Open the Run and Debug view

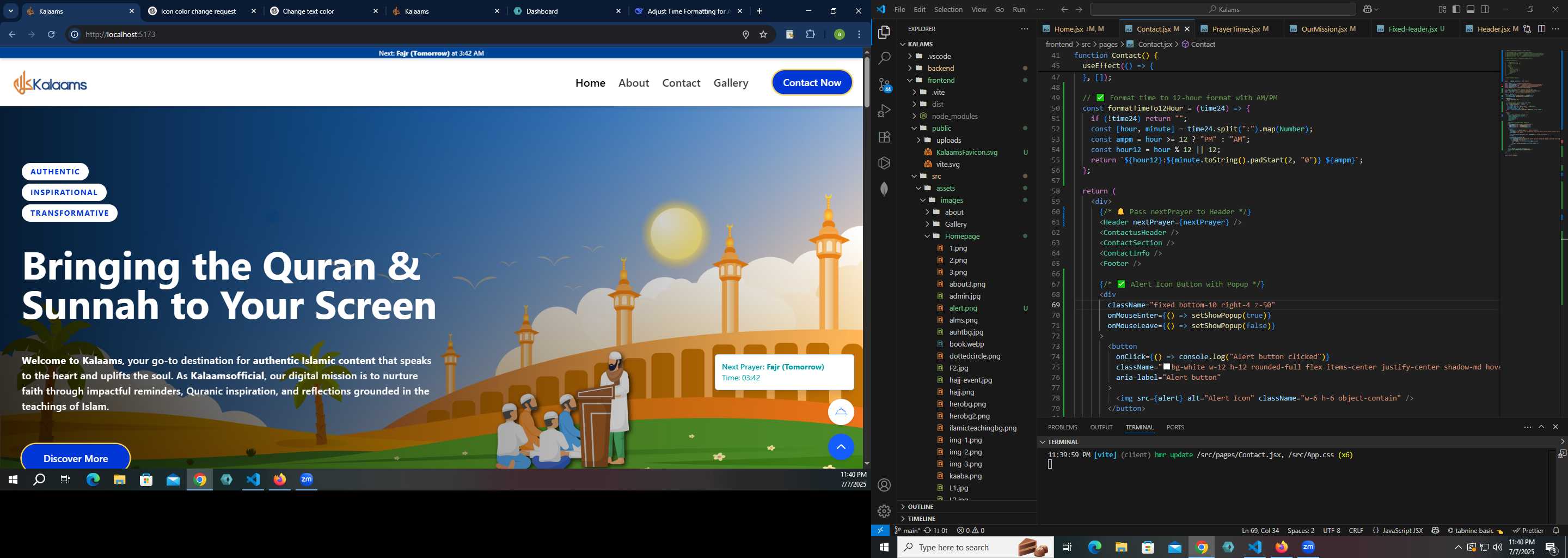(x=884, y=111)
